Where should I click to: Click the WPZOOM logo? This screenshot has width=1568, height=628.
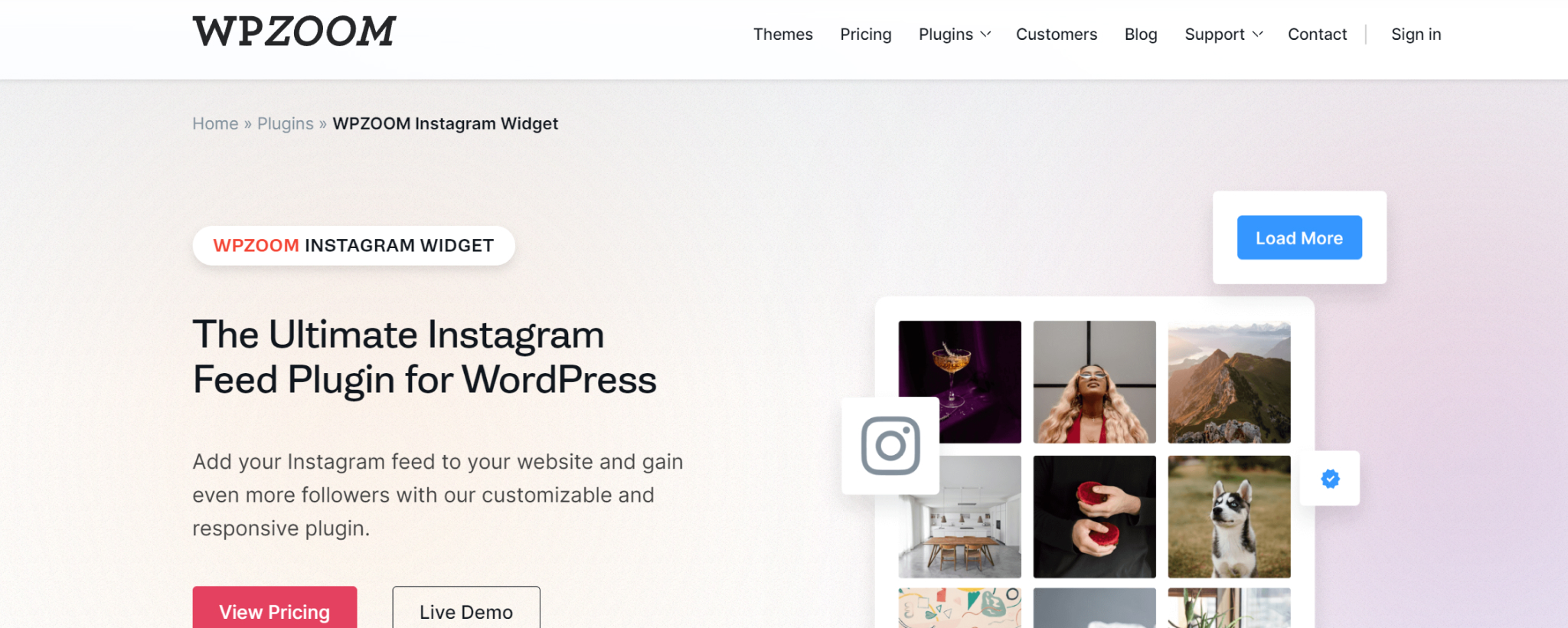tap(294, 31)
